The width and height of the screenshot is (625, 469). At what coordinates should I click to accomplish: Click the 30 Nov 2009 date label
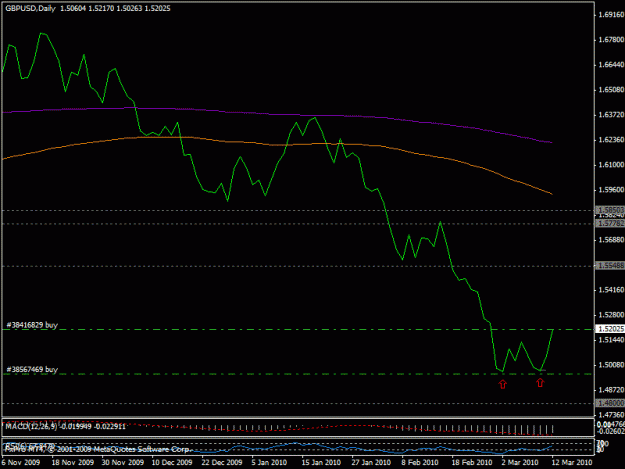point(123,462)
